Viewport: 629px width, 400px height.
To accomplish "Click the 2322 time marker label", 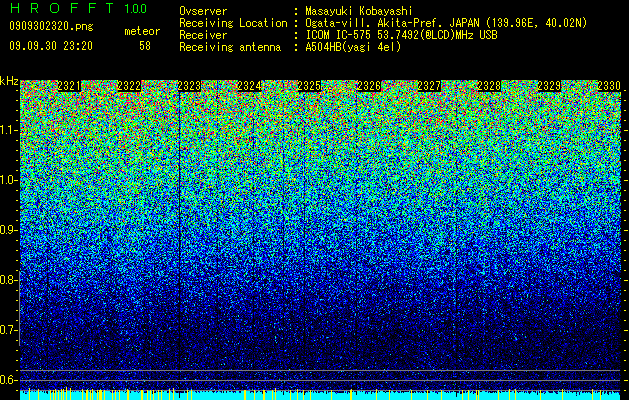I will coord(129,86).
